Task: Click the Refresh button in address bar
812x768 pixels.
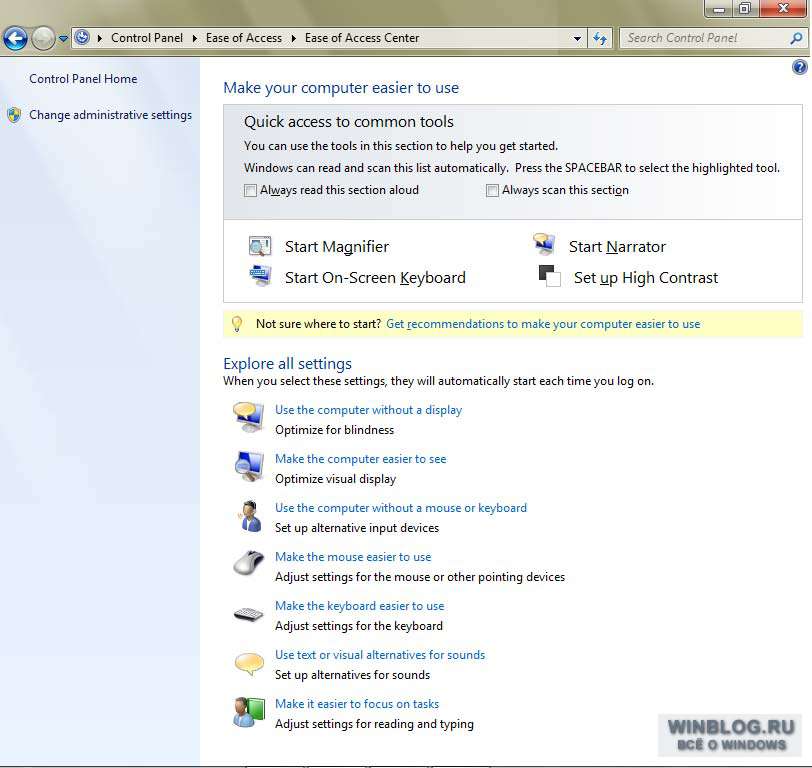Action: [600, 38]
